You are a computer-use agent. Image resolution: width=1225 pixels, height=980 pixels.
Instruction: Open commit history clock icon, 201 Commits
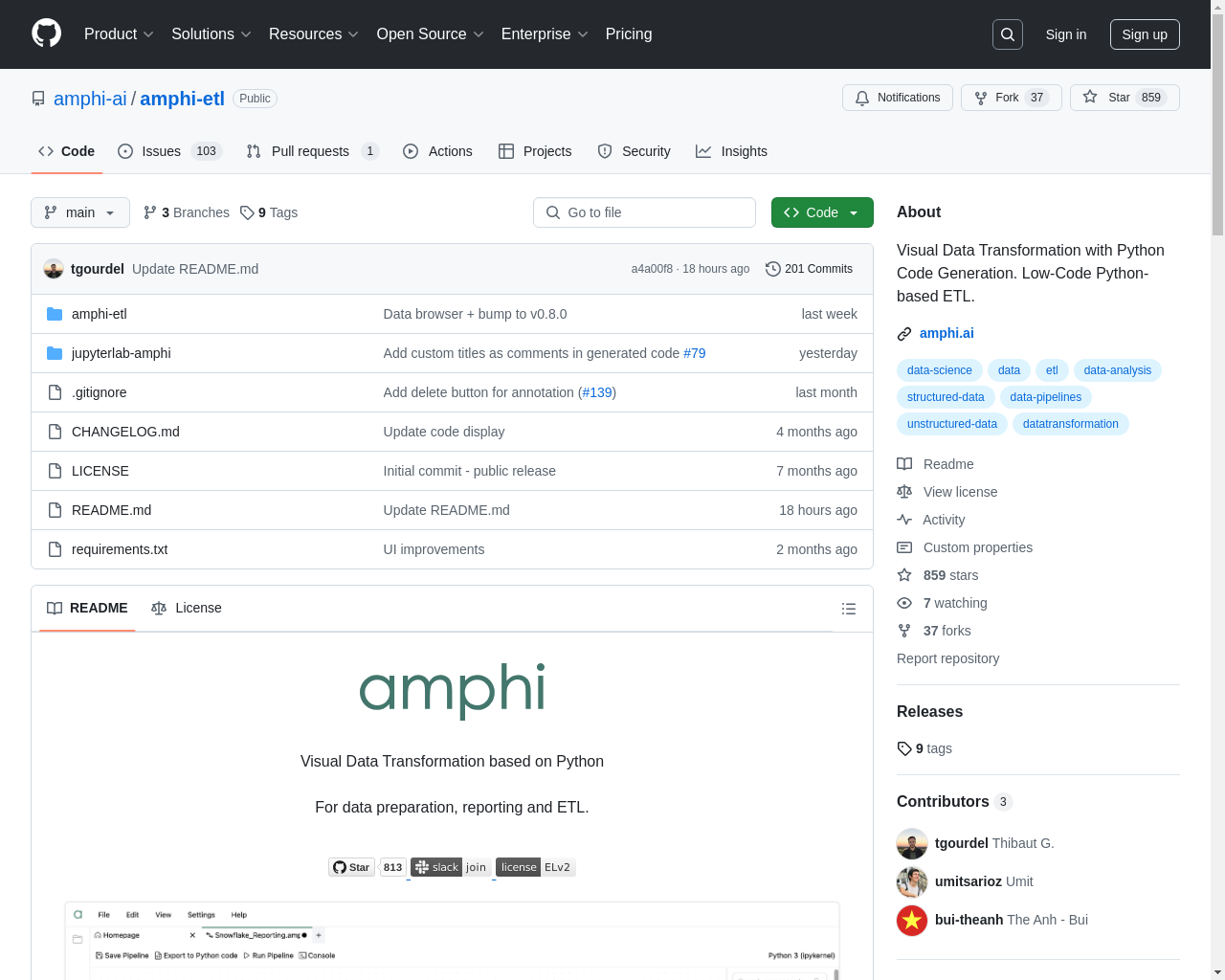pyautogui.click(x=809, y=269)
